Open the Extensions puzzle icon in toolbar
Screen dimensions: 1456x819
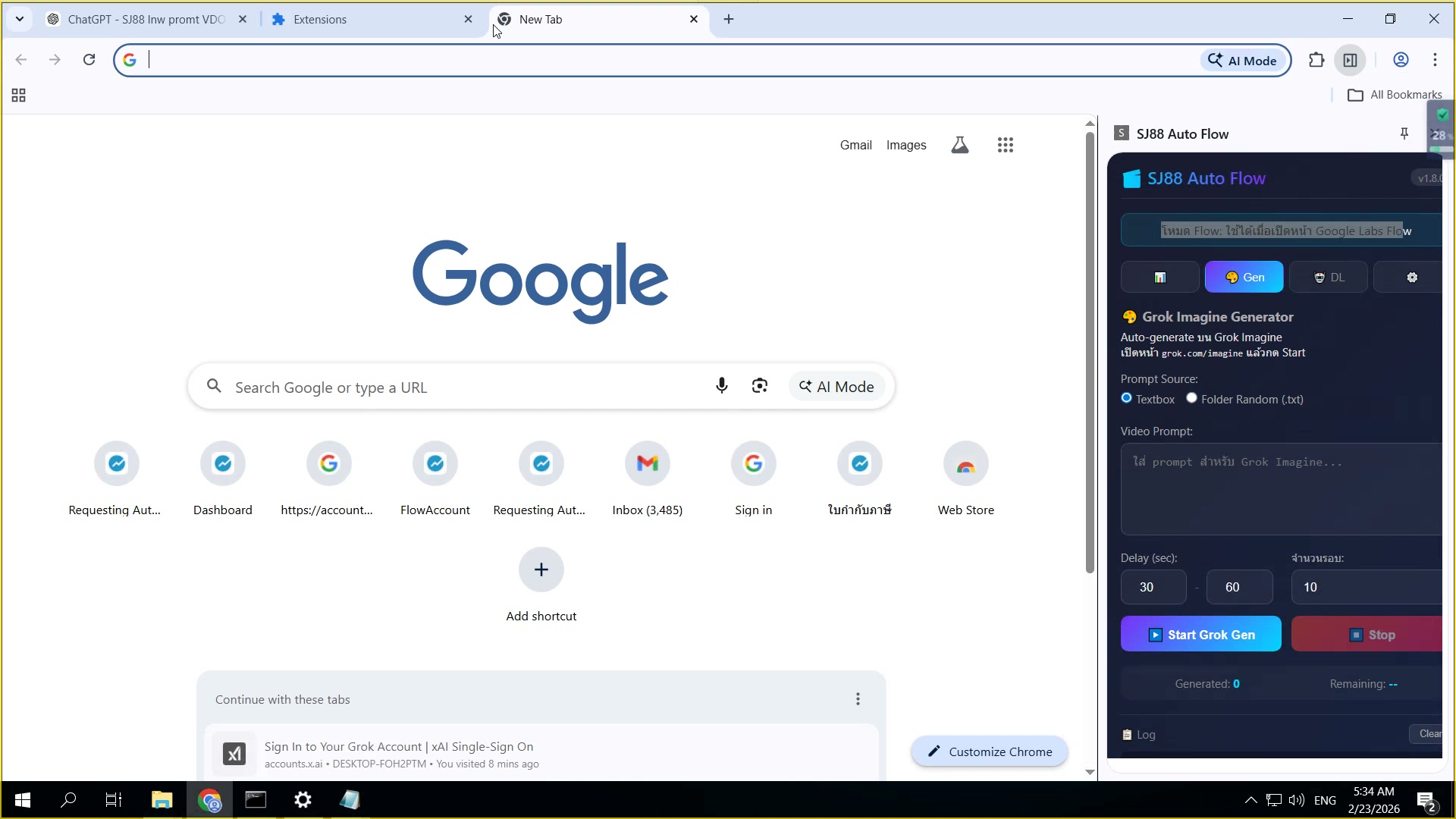pyautogui.click(x=1317, y=60)
